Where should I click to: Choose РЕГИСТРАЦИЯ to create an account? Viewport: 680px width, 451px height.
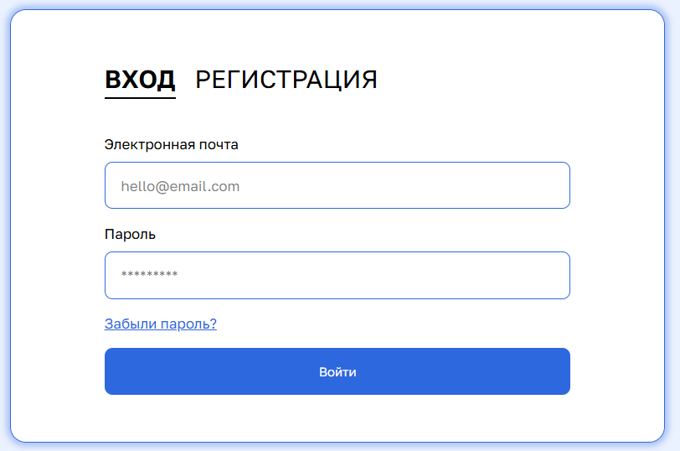(x=286, y=80)
